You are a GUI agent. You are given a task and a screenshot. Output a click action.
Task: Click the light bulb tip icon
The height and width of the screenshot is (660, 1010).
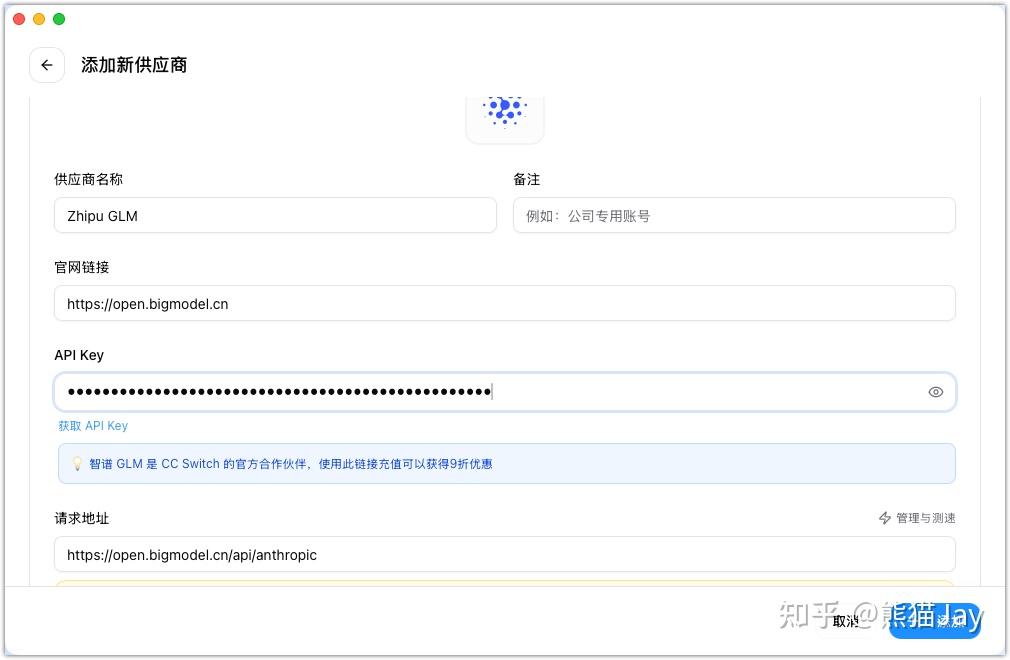click(x=77, y=464)
